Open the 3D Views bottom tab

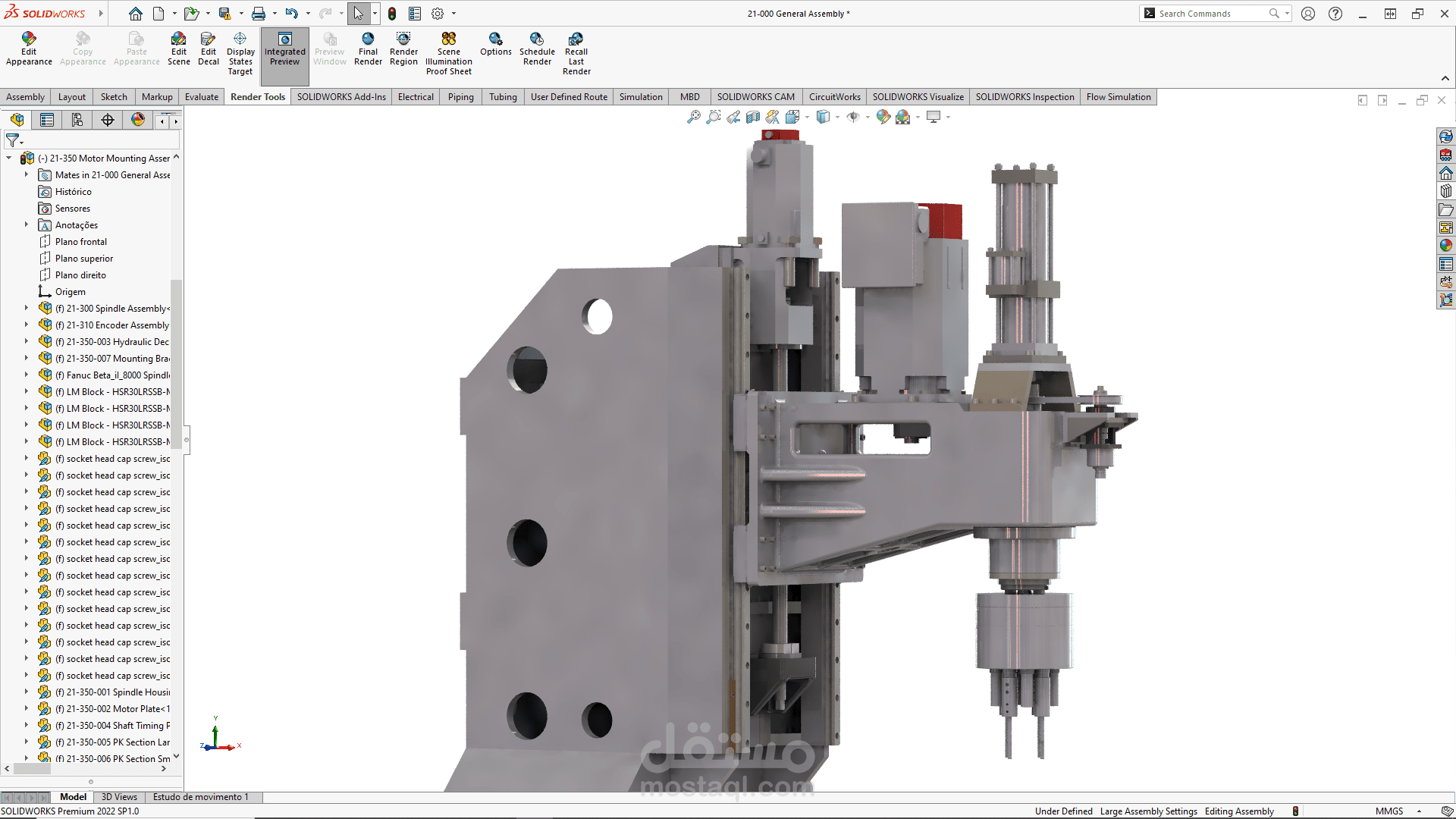coord(119,797)
